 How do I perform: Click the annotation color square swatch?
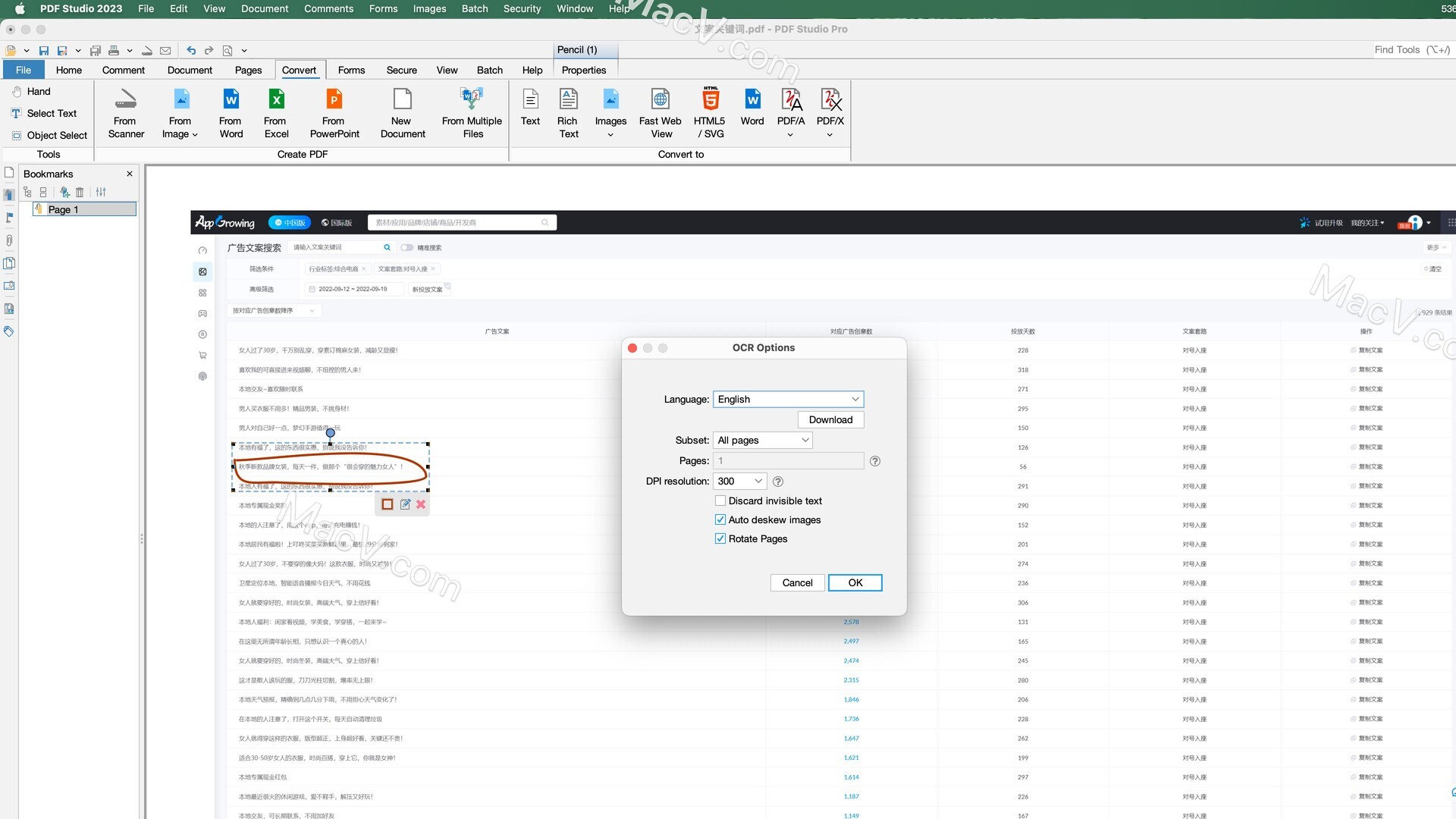click(388, 504)
